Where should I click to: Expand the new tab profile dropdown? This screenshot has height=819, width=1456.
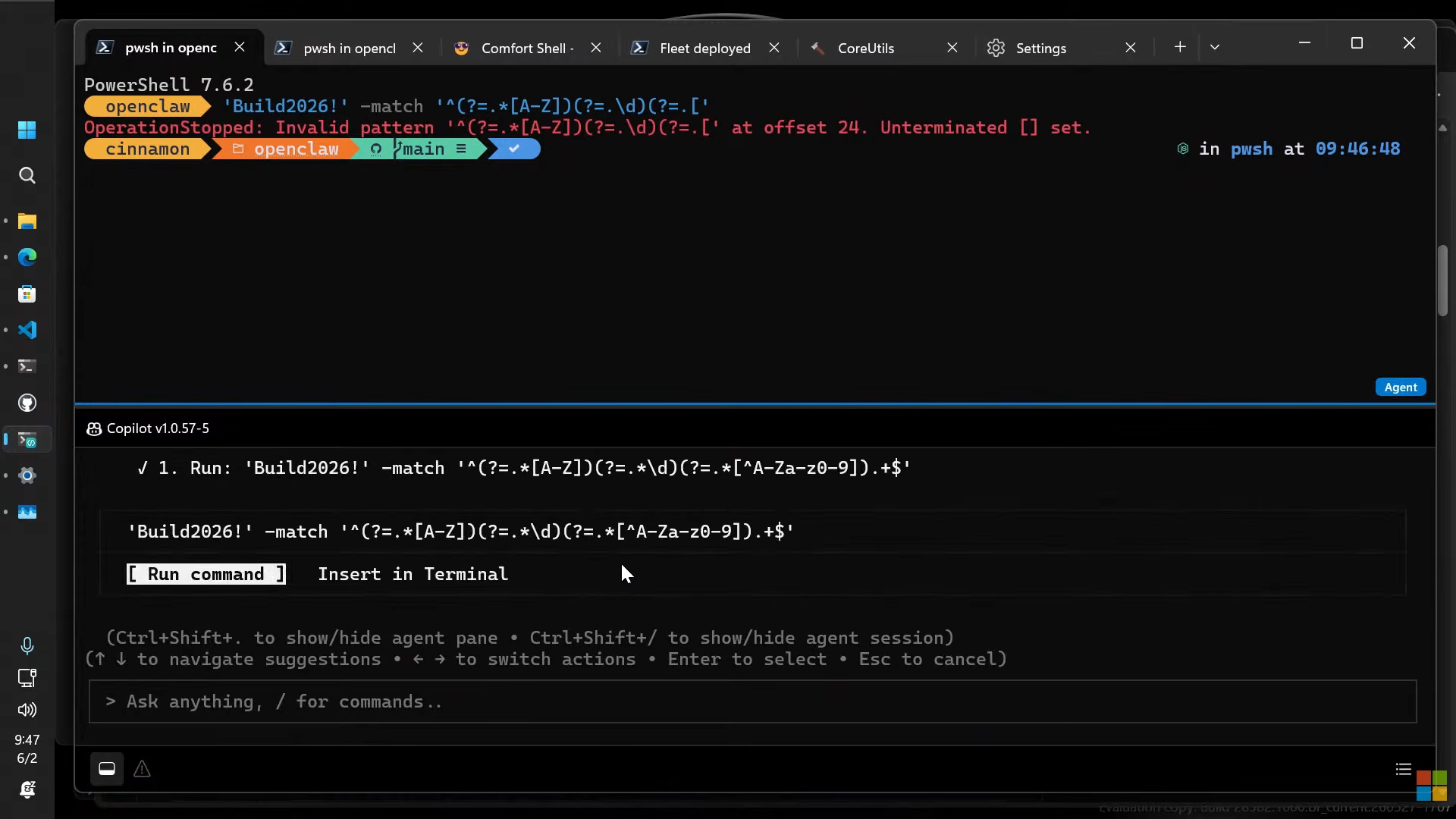click(x=1215, y=47)
